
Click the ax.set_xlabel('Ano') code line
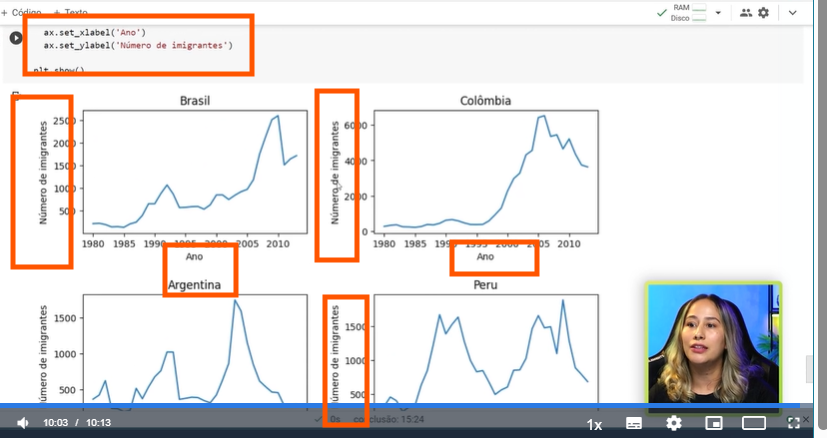[x=94, y=32]
